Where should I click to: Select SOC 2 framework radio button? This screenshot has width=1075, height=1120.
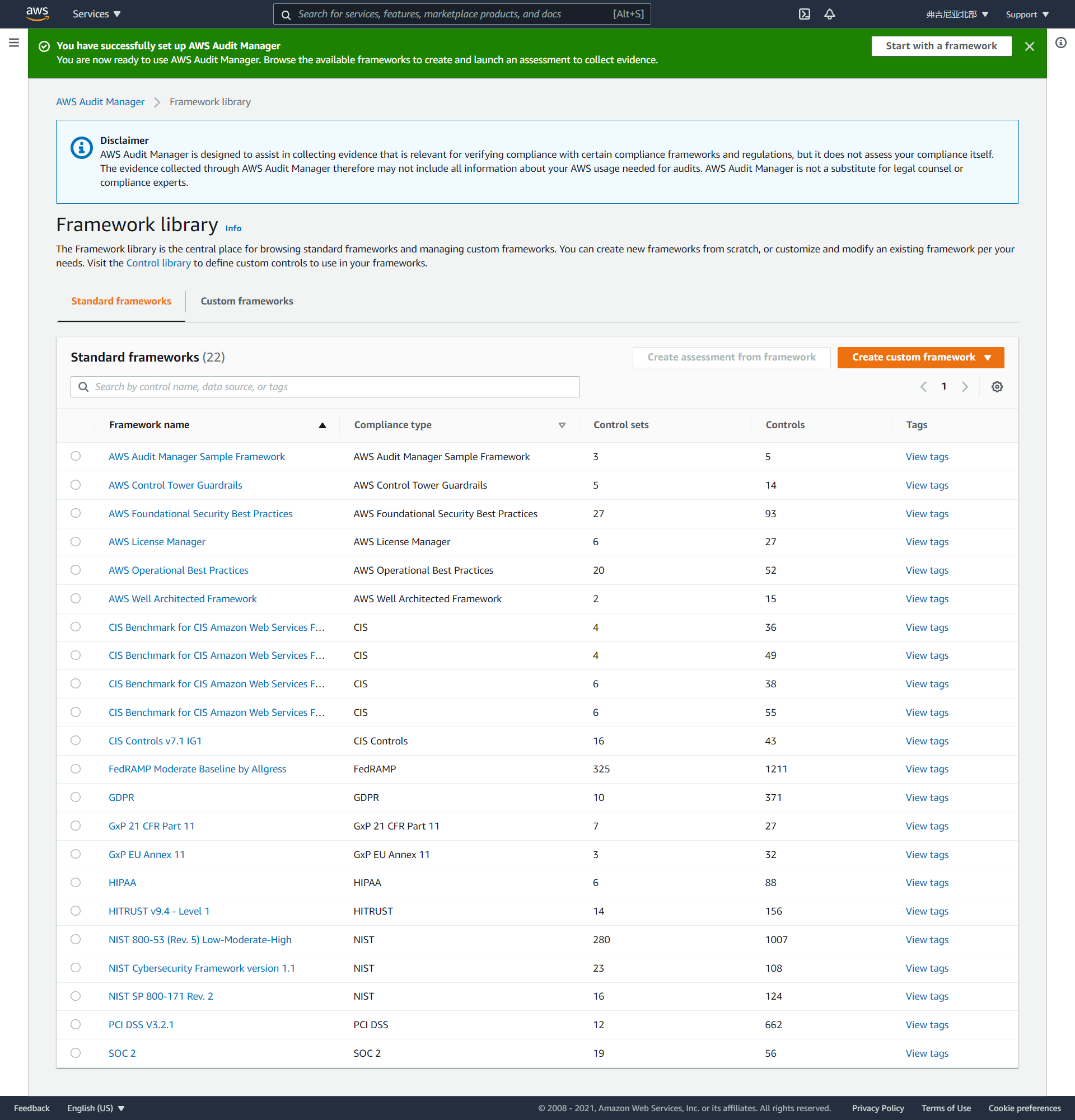[76, 1053]
